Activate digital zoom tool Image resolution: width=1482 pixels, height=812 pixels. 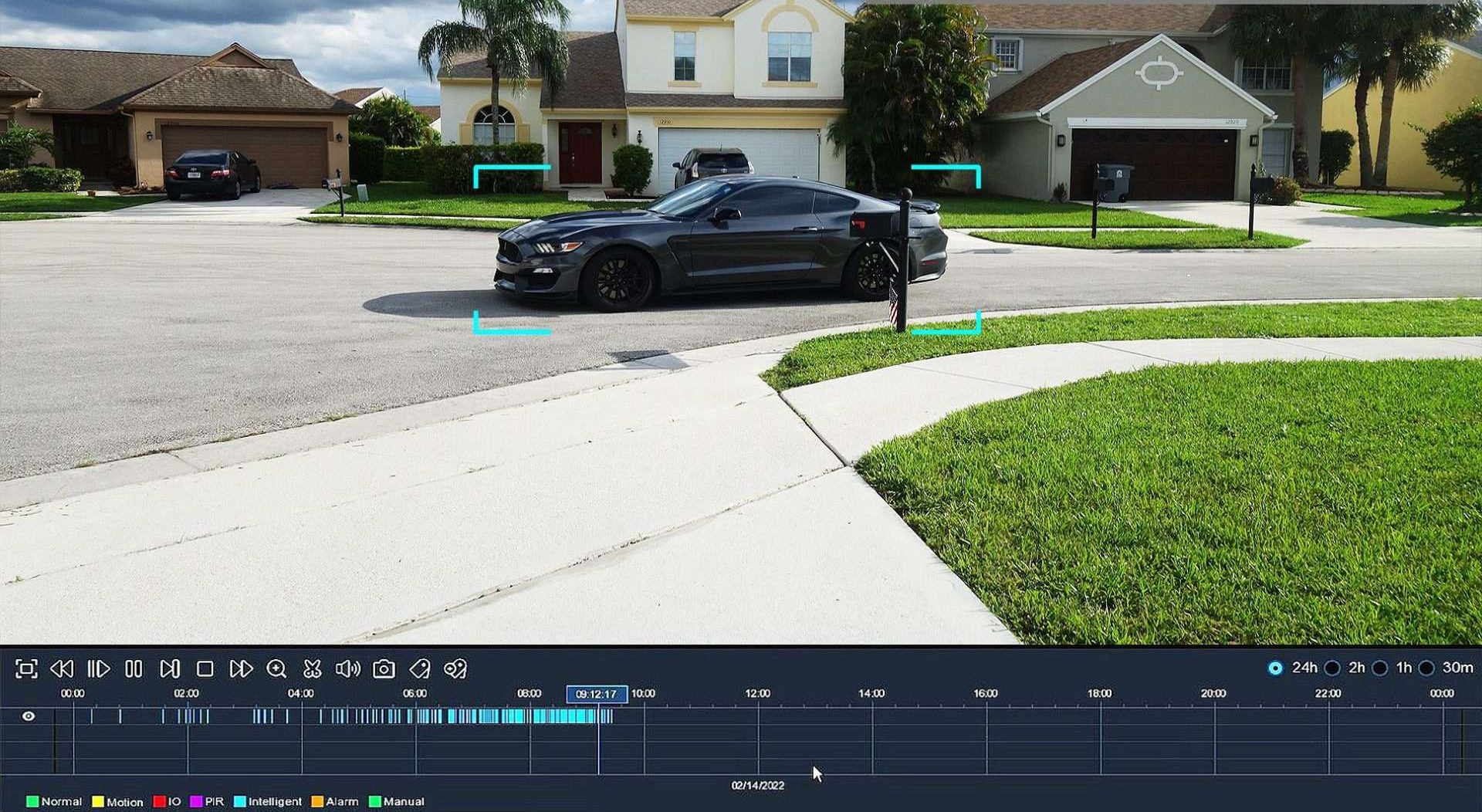click(276, 670)
